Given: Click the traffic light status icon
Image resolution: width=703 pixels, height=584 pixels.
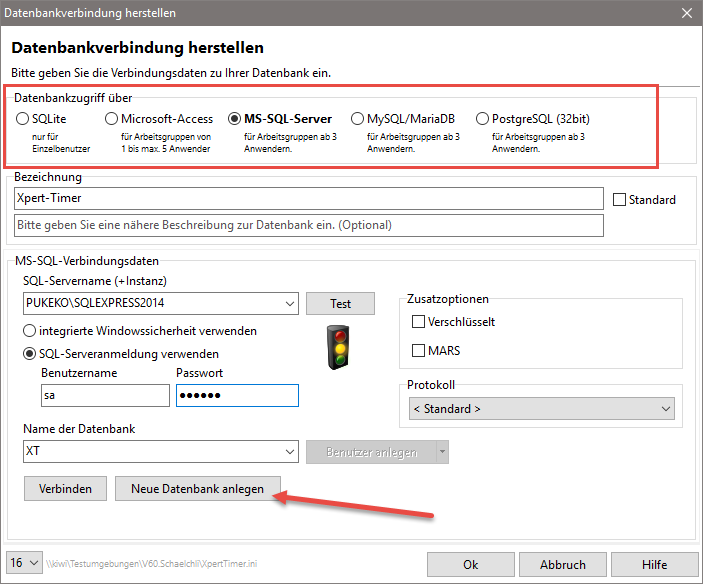Looking at the screenshot, I should pyautogui.click(x=341, y=348).
